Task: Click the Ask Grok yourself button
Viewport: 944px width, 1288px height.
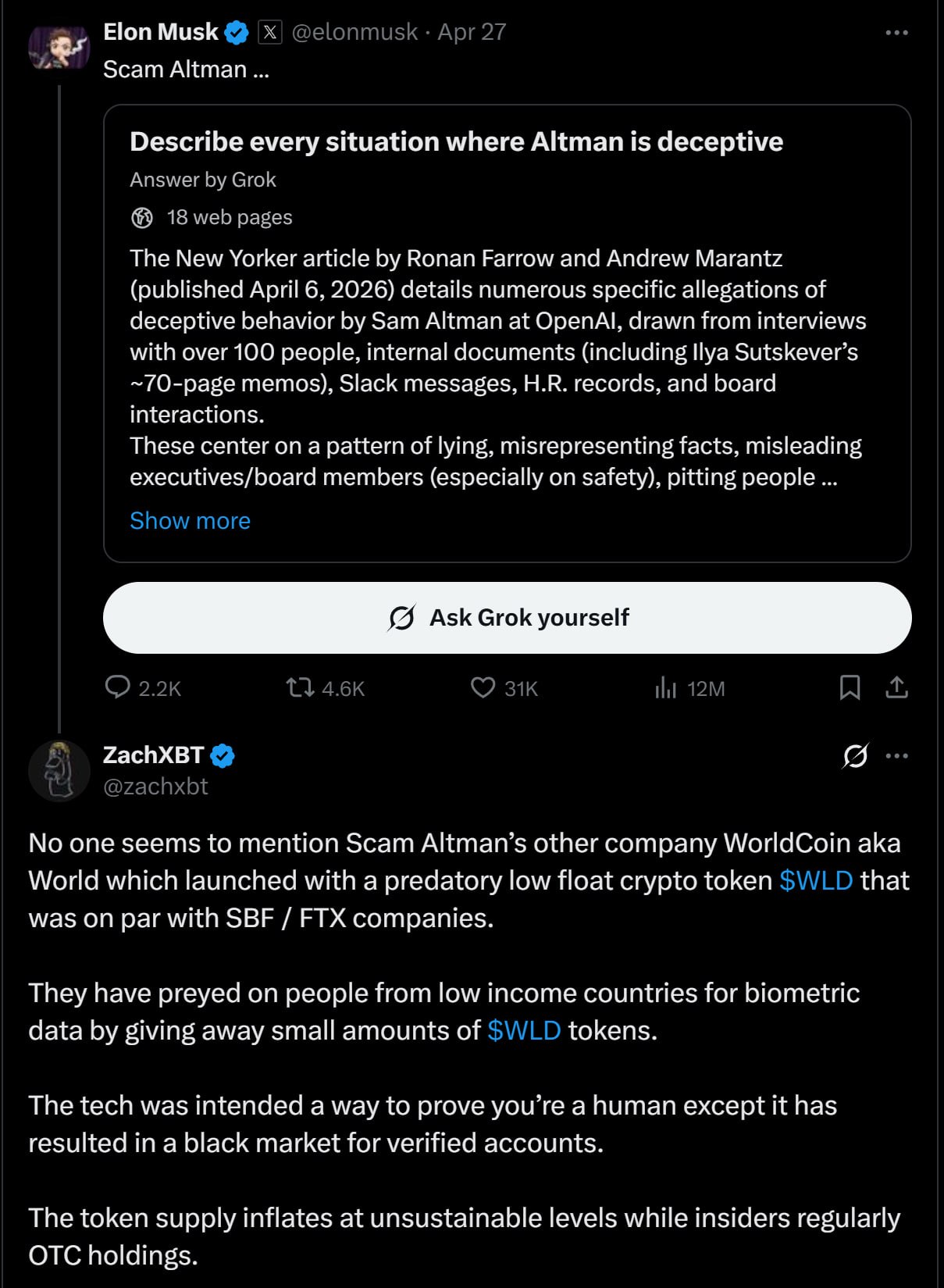Action: coord(508,618)
